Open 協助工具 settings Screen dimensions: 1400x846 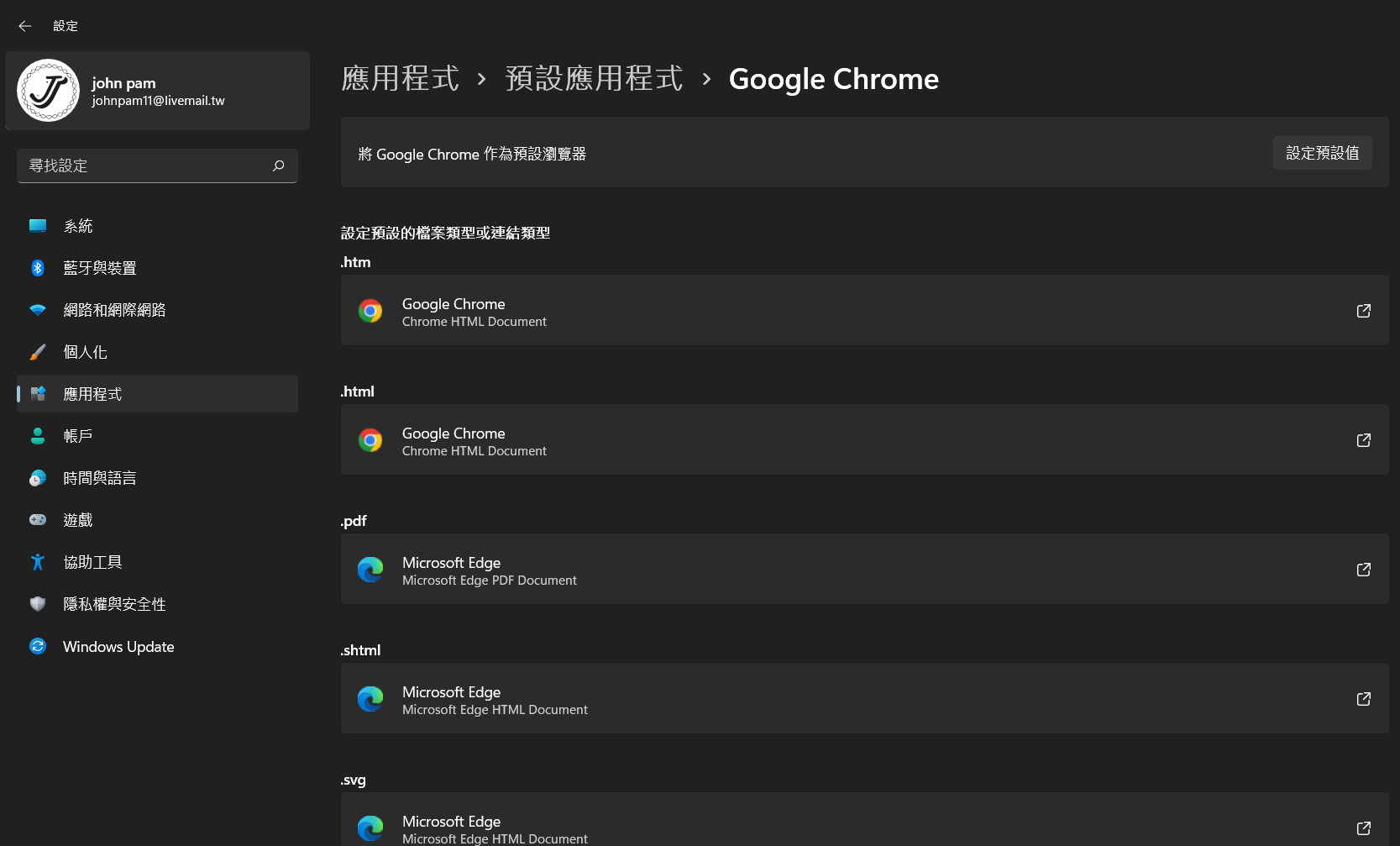(38, 561)
